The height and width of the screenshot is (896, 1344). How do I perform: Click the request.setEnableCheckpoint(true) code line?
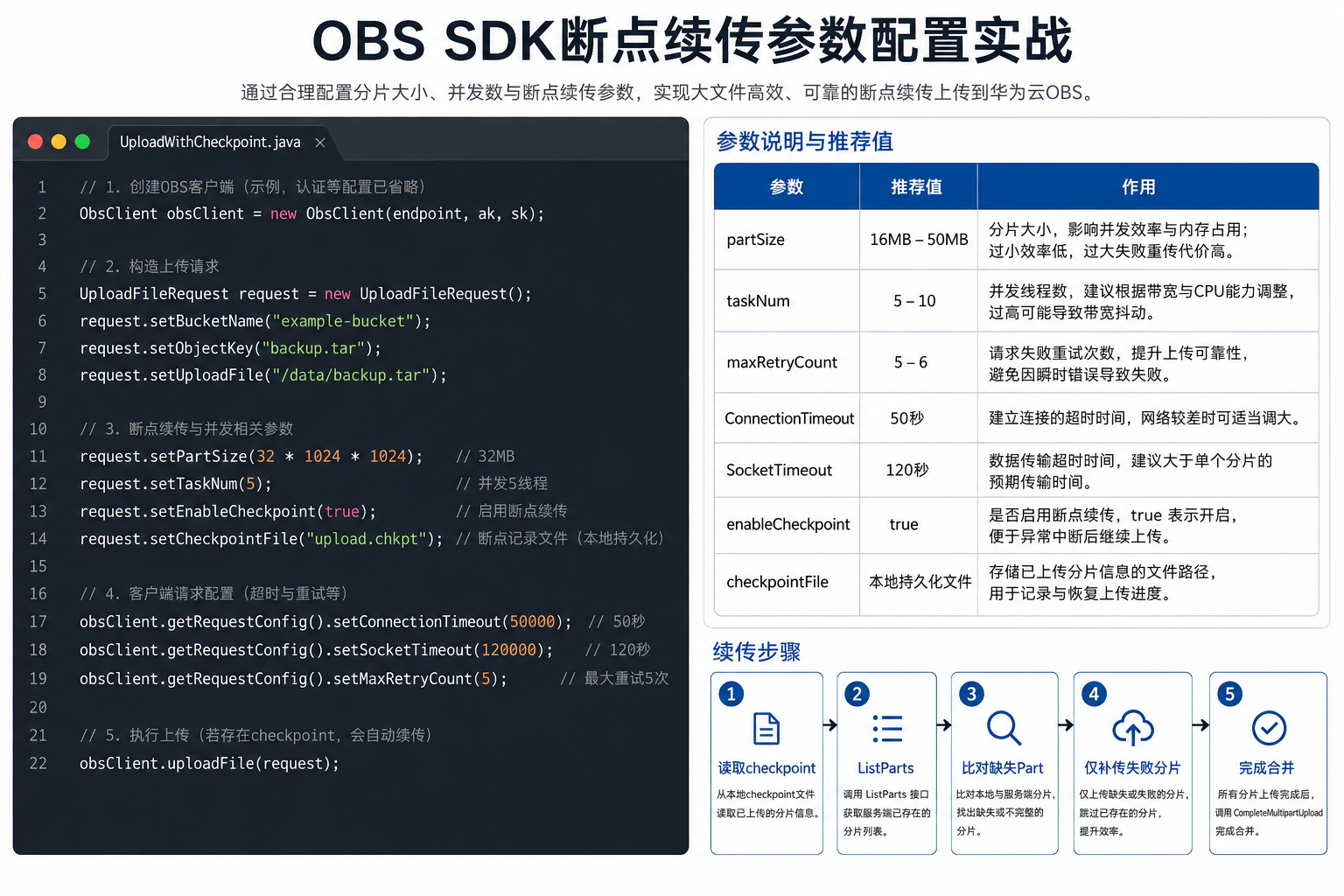[227, 511]
